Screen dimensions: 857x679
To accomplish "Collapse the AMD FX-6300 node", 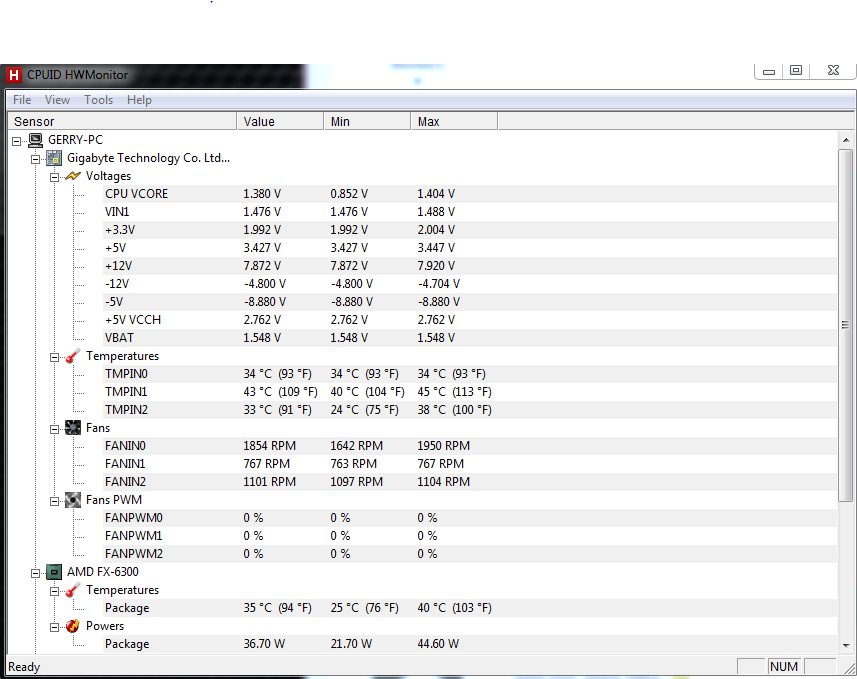I will [x=36, y=573].
